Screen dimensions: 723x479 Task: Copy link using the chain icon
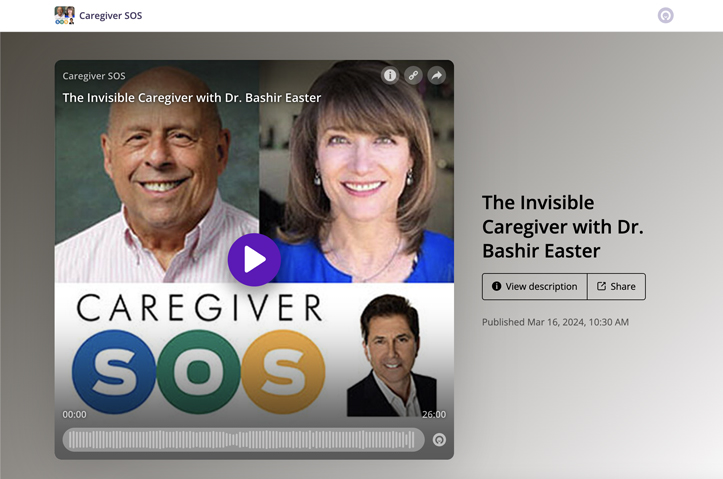414,75
